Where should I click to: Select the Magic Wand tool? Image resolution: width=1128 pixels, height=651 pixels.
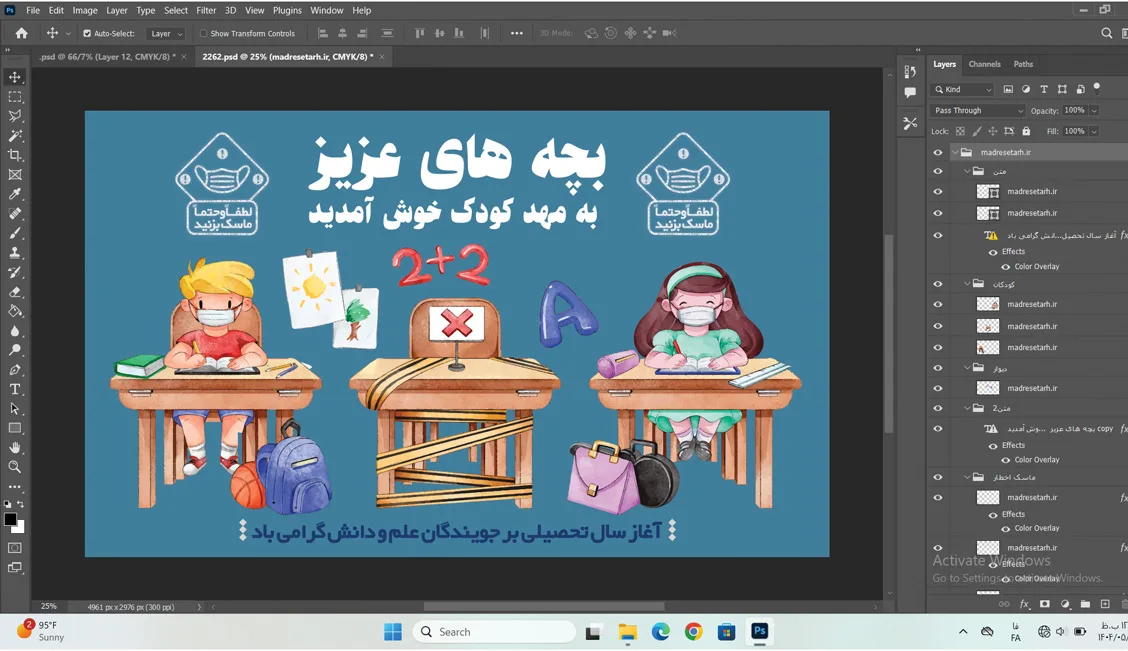[14, 135]
